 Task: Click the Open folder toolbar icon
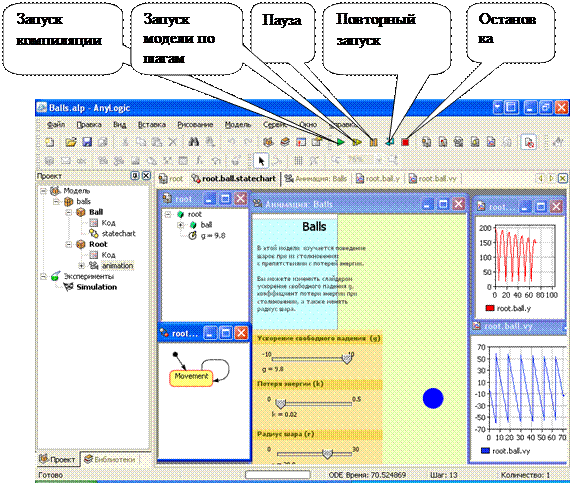click(x=71, y=142)
